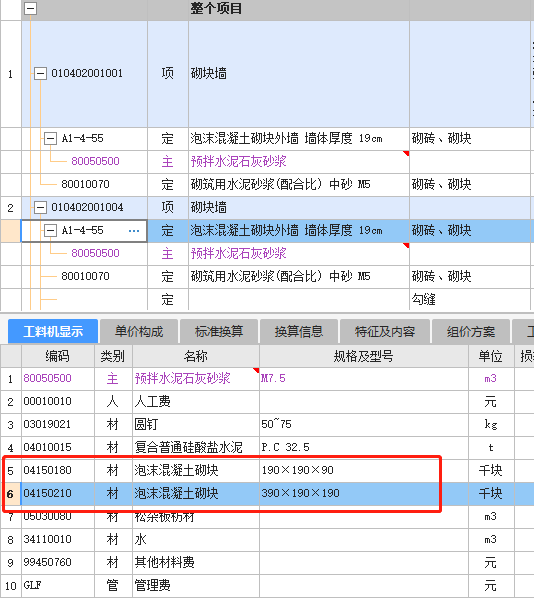Click 砌块墙 name of item 010402001004
The width and height of the screenshot is (534, 602).
209,207
